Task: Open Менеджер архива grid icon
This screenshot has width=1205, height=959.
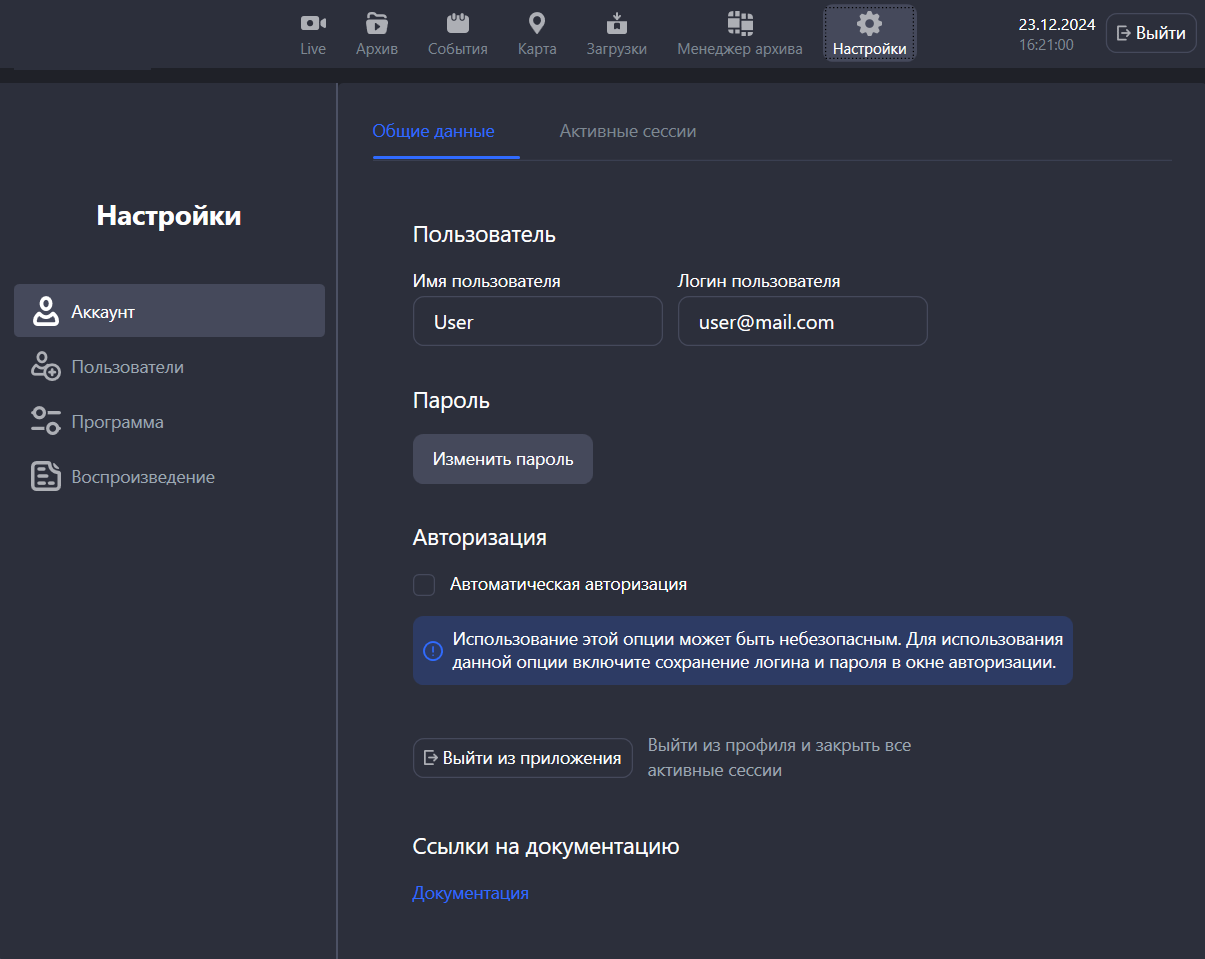Action: pyautogui.click(x=739, y=23)
